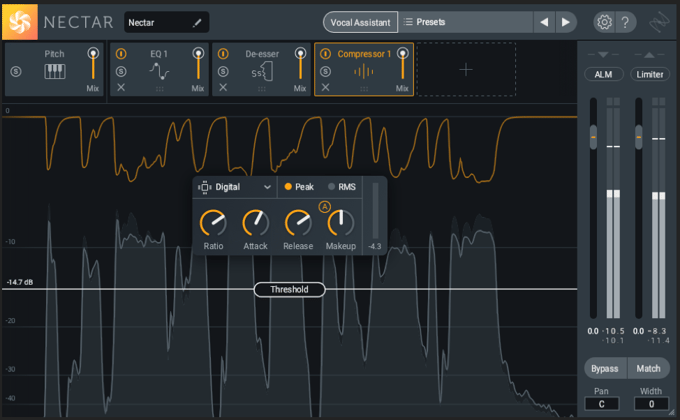680x420 pixels.
Task: Remove the EQ 1 module
Action: (121, 88)
